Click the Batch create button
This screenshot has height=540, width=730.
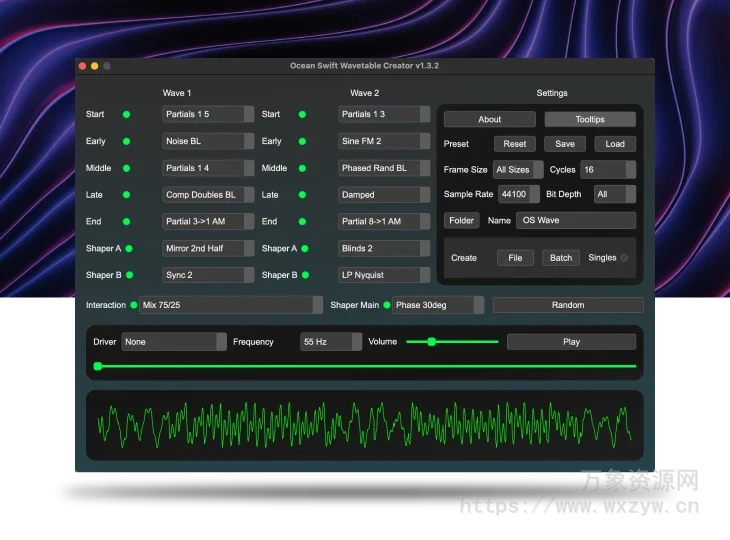pyautogui.click(x=561, y=258)
